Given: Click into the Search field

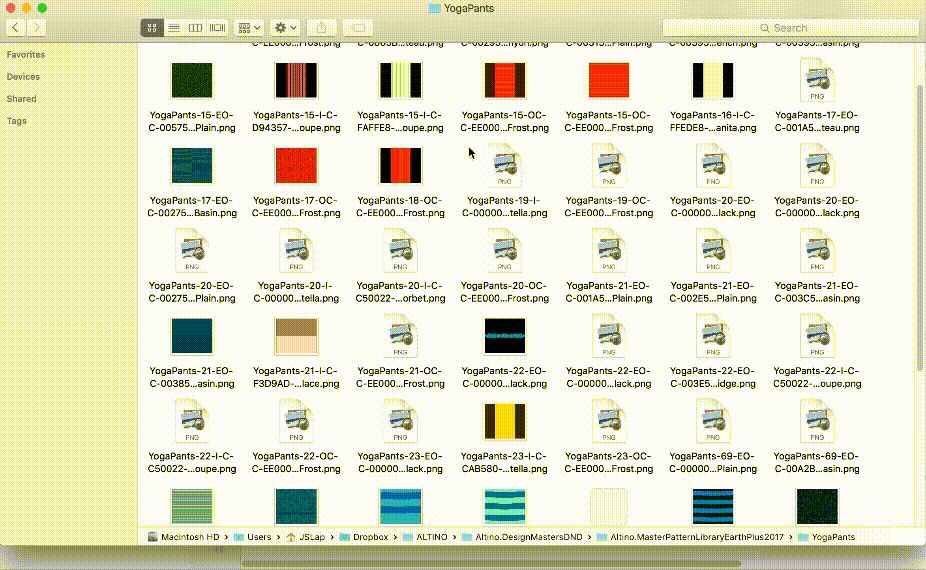Looking at the screenshot, I should click(x=790, y=28).
